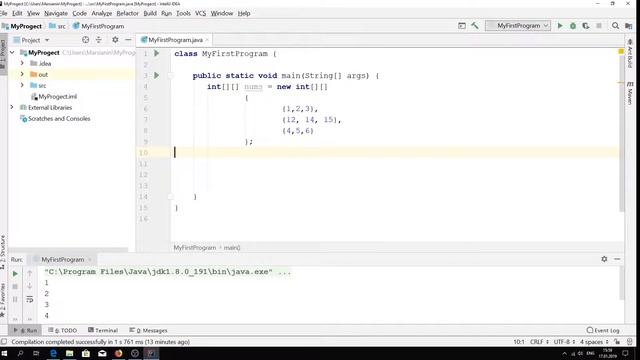Image resolution: width=640 pixels, height=360 pixels.
Task: Expand the src folder in tree
Action: [22, 85]
